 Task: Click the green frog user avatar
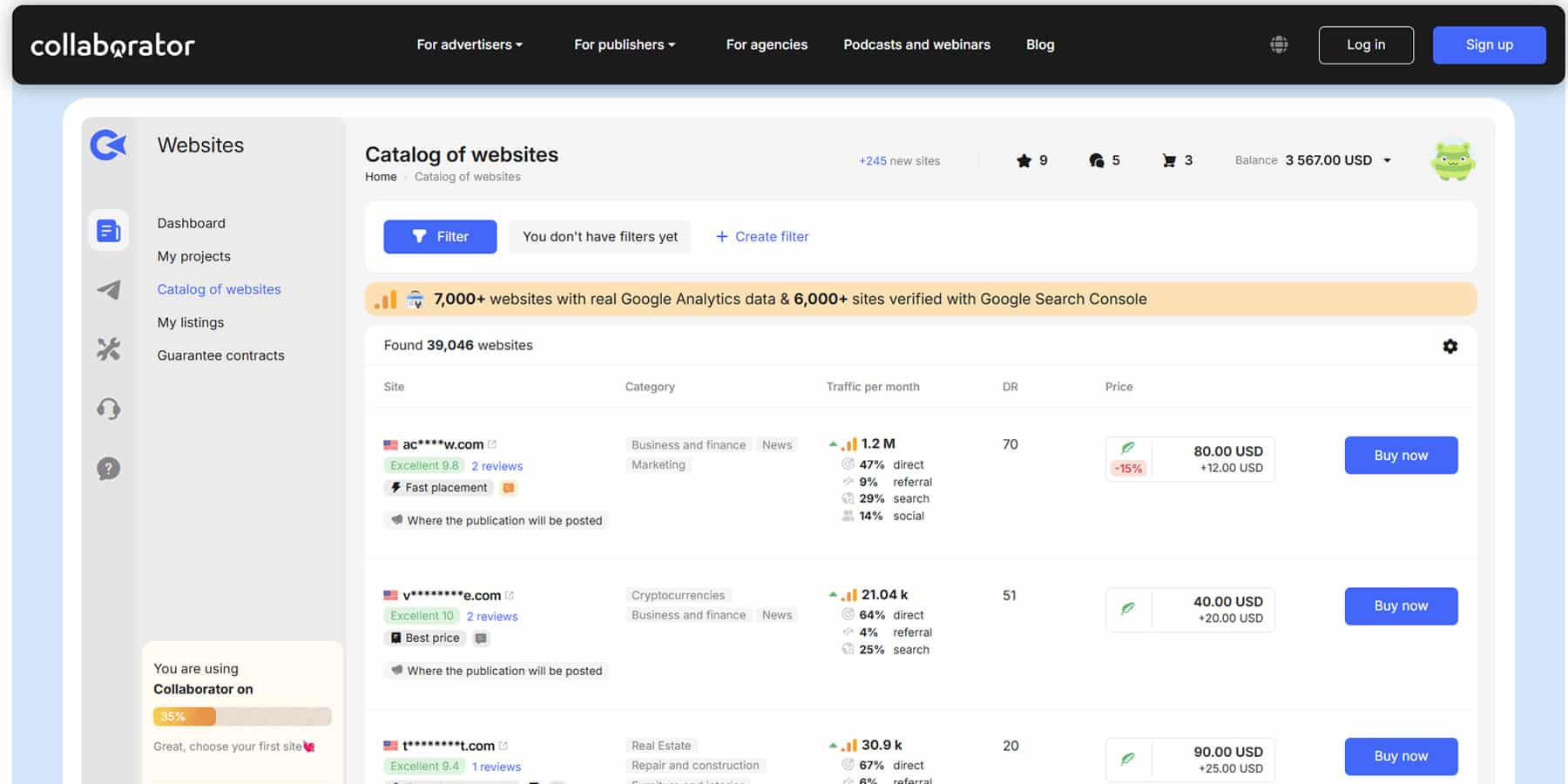coord(1452,161)
